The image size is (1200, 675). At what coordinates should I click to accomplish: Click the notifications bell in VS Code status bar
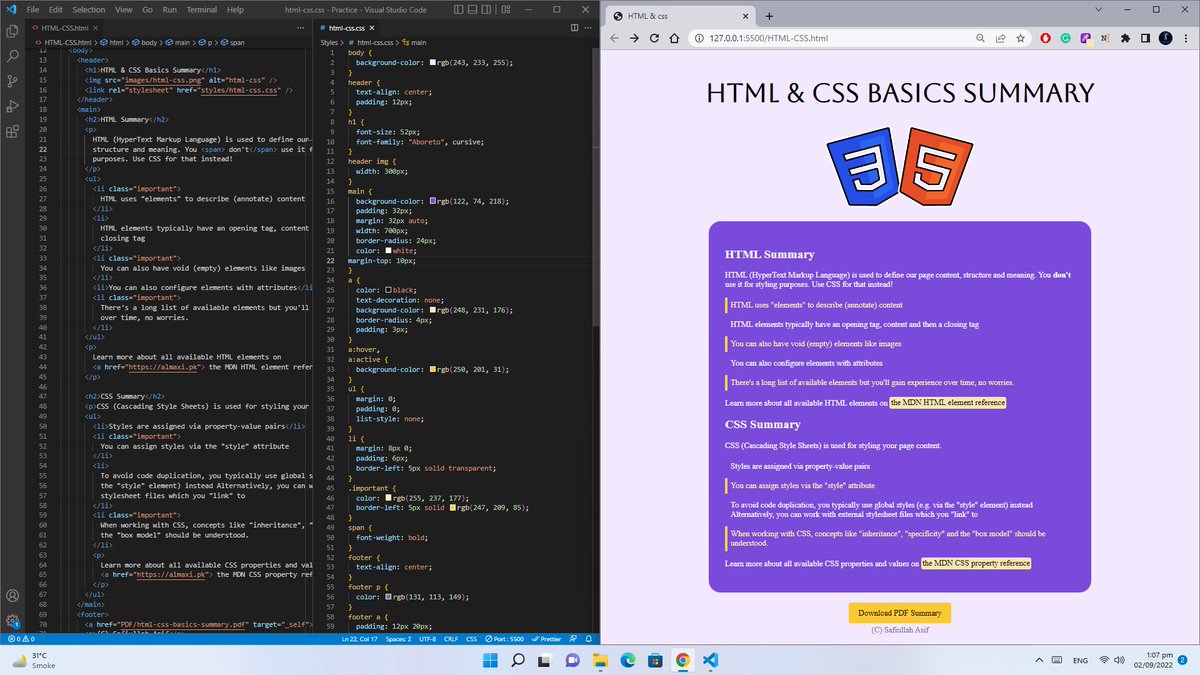point(589,638)
